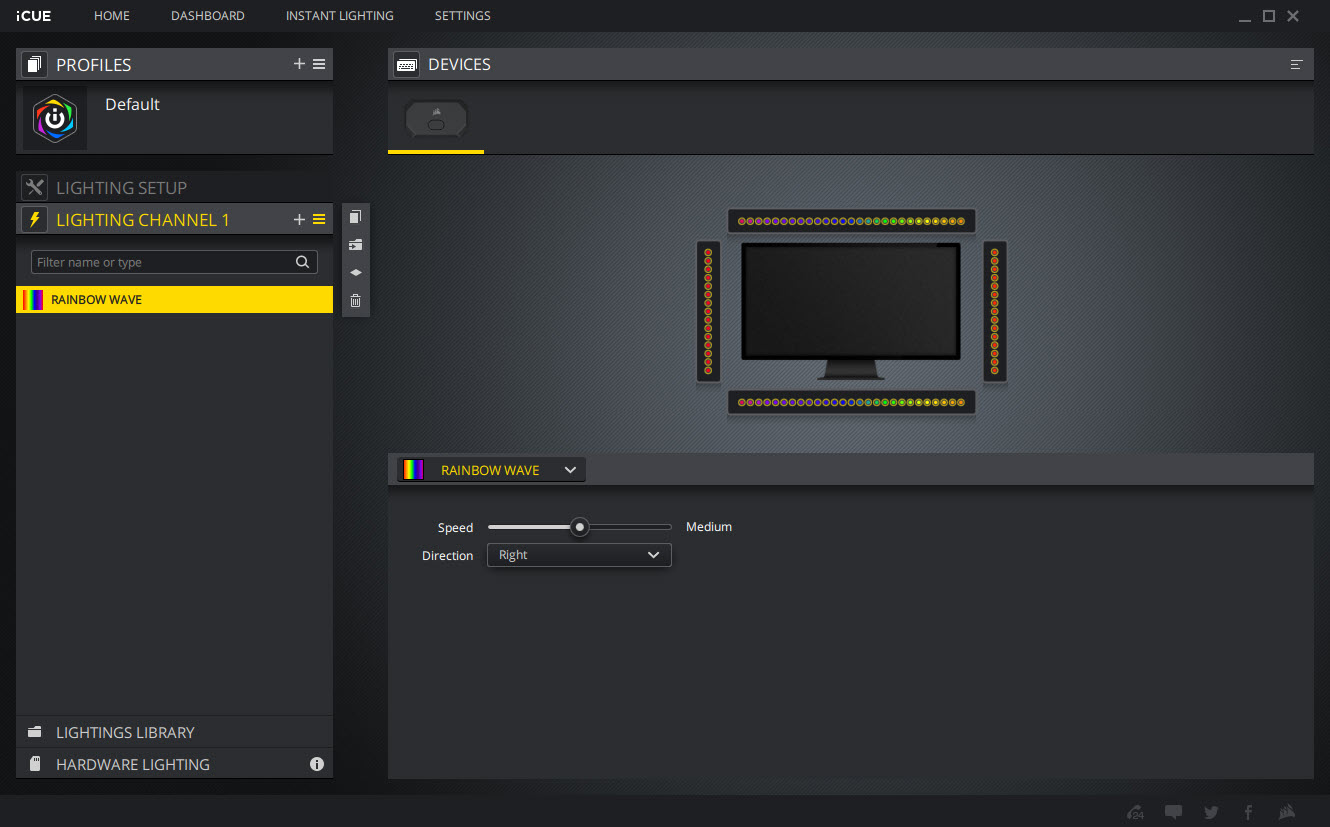Viewport: 1330px width, 827px height.
Task: Open the Twitter link icon
Action: [1211, 812]
